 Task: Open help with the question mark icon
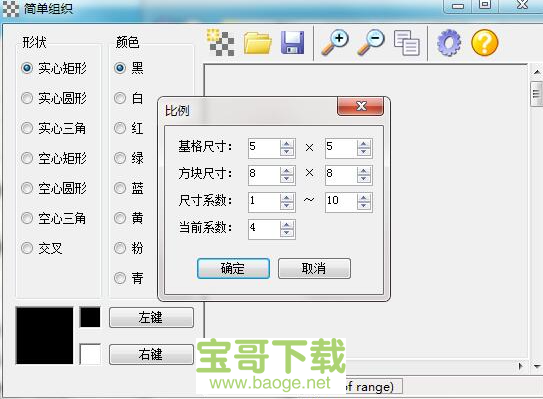coord(485,43)
